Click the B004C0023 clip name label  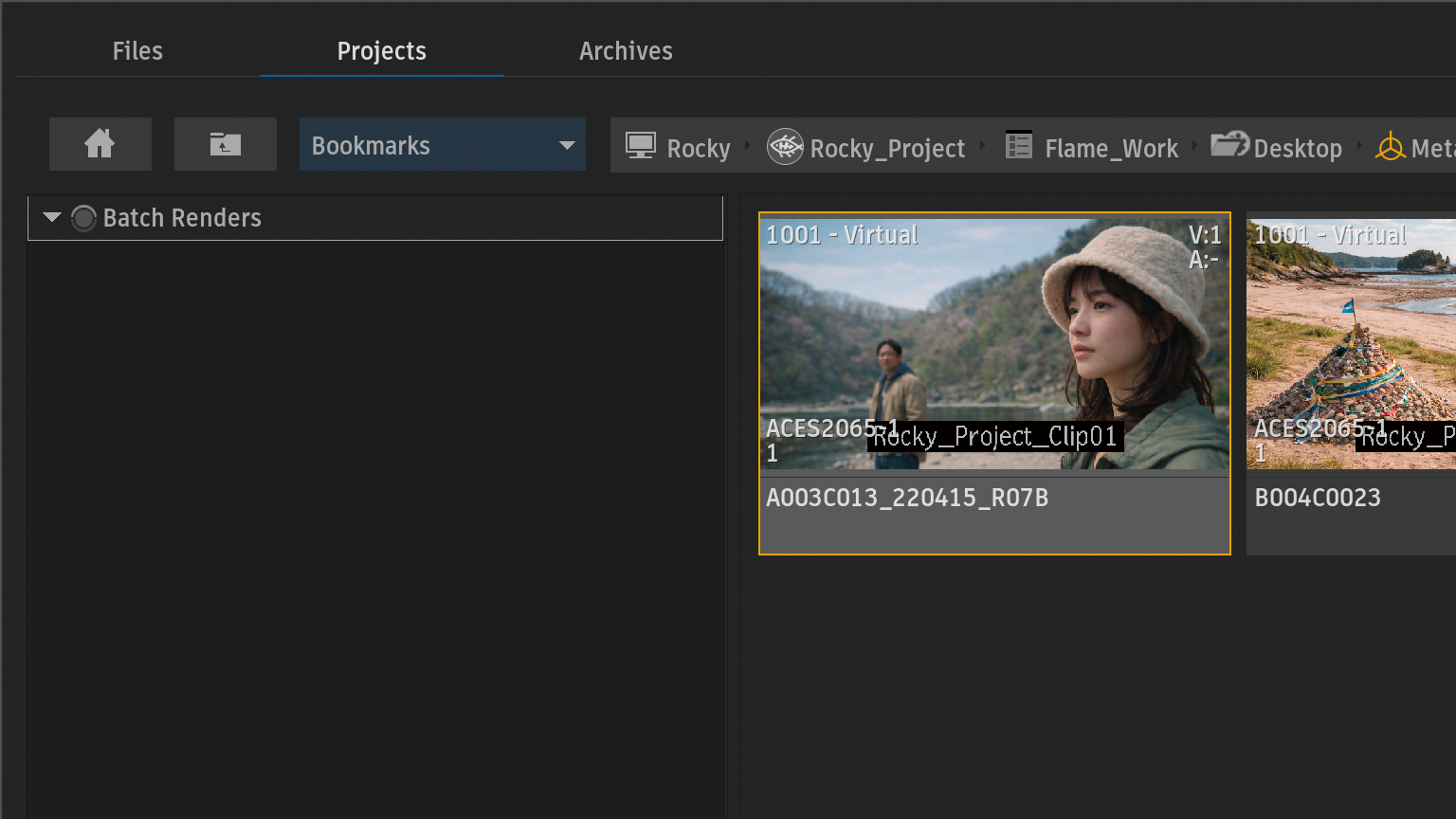(1318, 498)
